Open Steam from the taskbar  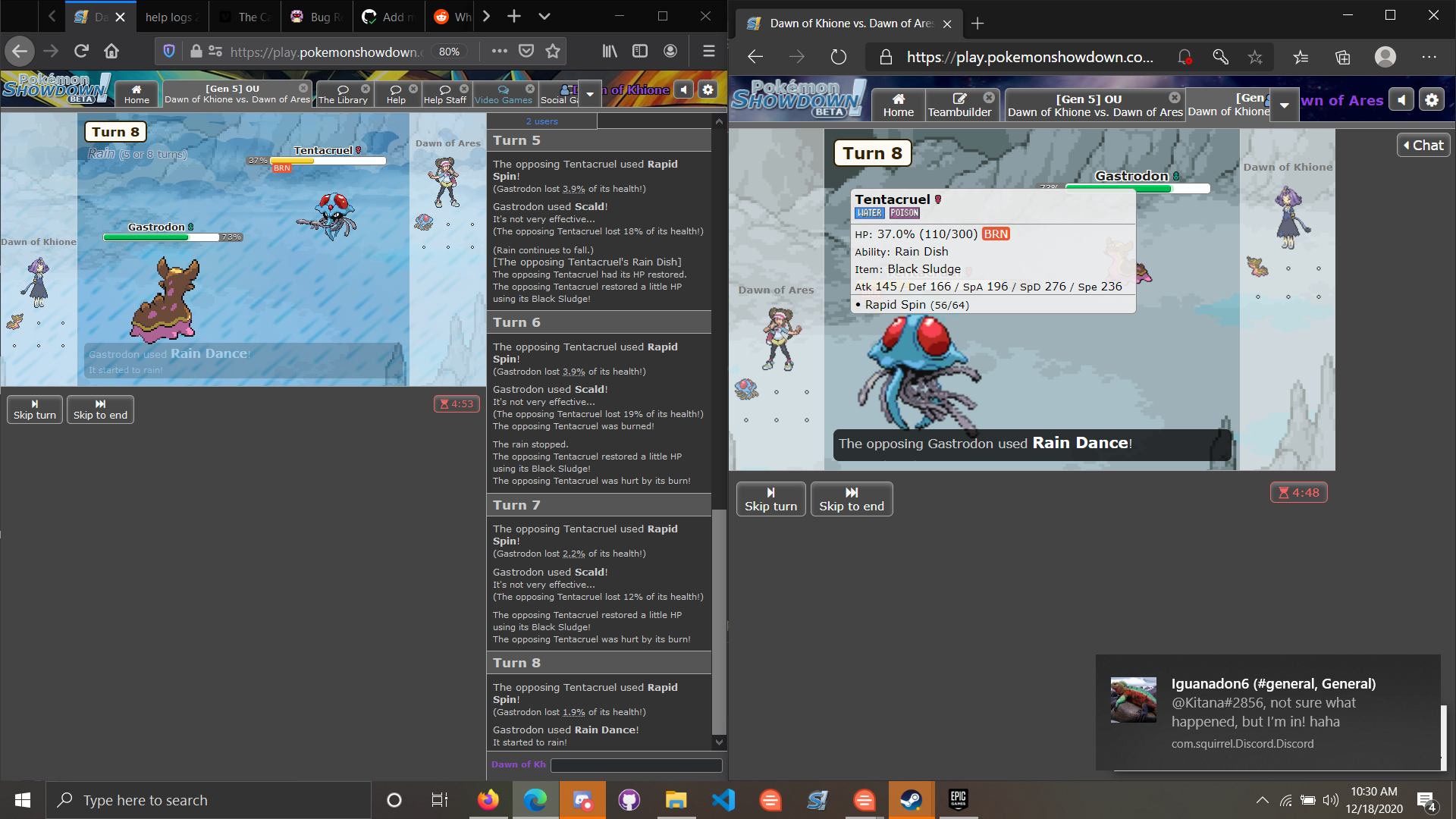point(911,800)
